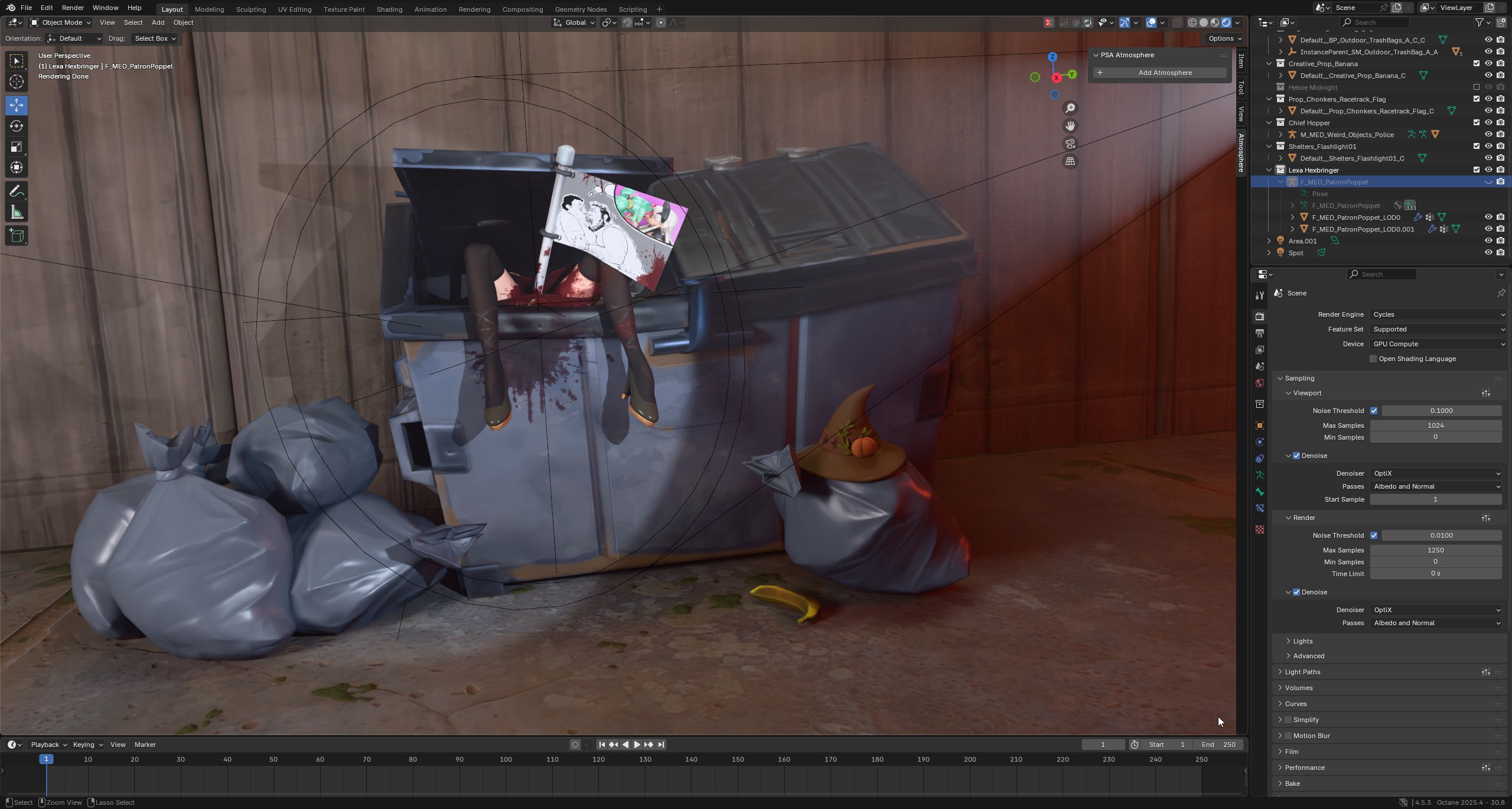The height and width of the screenshot is (809, 1512).
Task: Enable Open Shading Language checkbox
Action: pos(1373,359)
